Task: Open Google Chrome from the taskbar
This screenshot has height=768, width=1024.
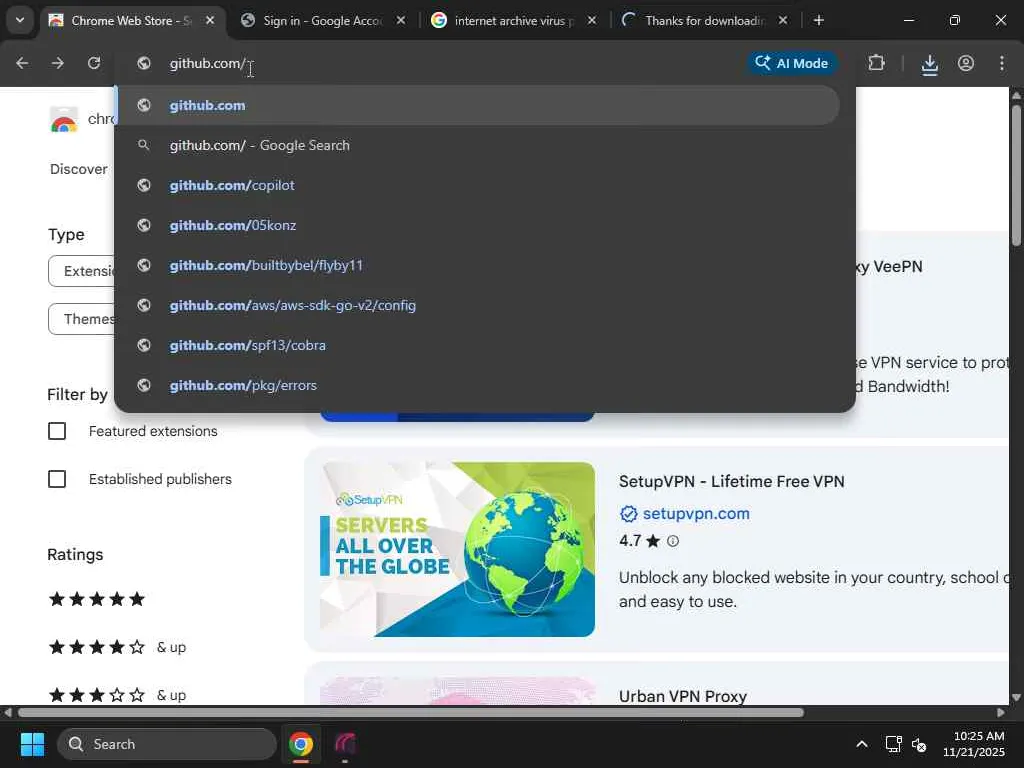Action: (x=301, y=744)
